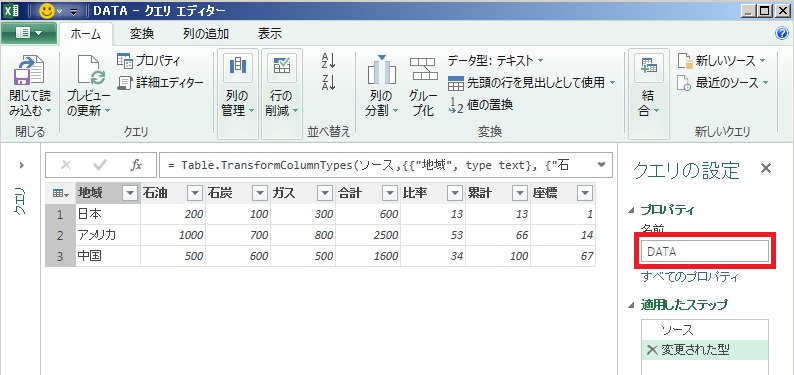Switch to the 列の追加 tab

[206, 34]
